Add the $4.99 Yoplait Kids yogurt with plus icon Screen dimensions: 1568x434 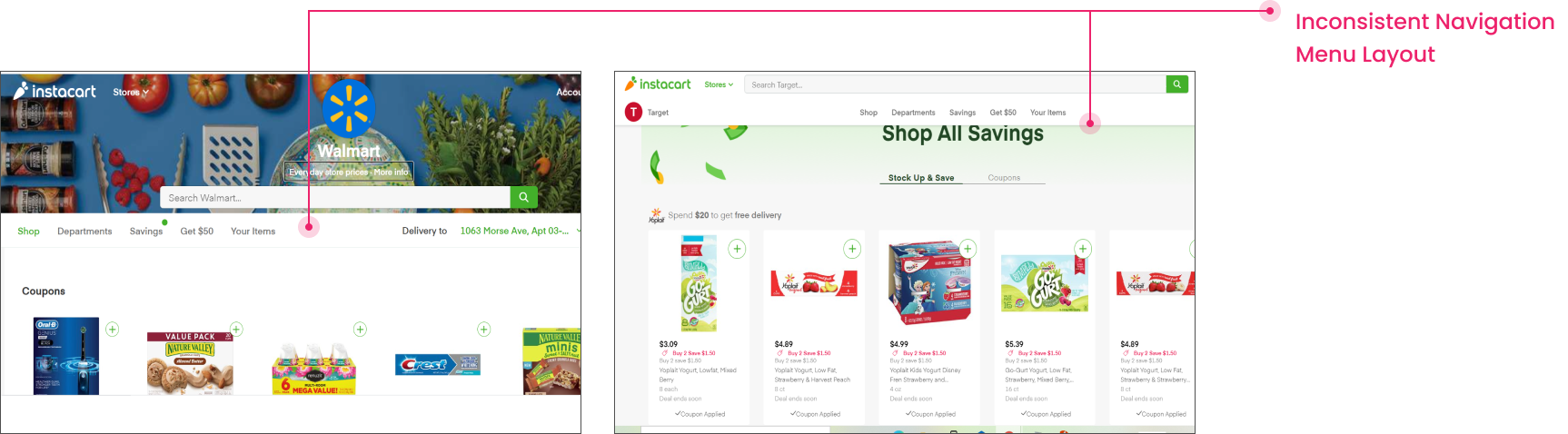click(x=968, y=249)
